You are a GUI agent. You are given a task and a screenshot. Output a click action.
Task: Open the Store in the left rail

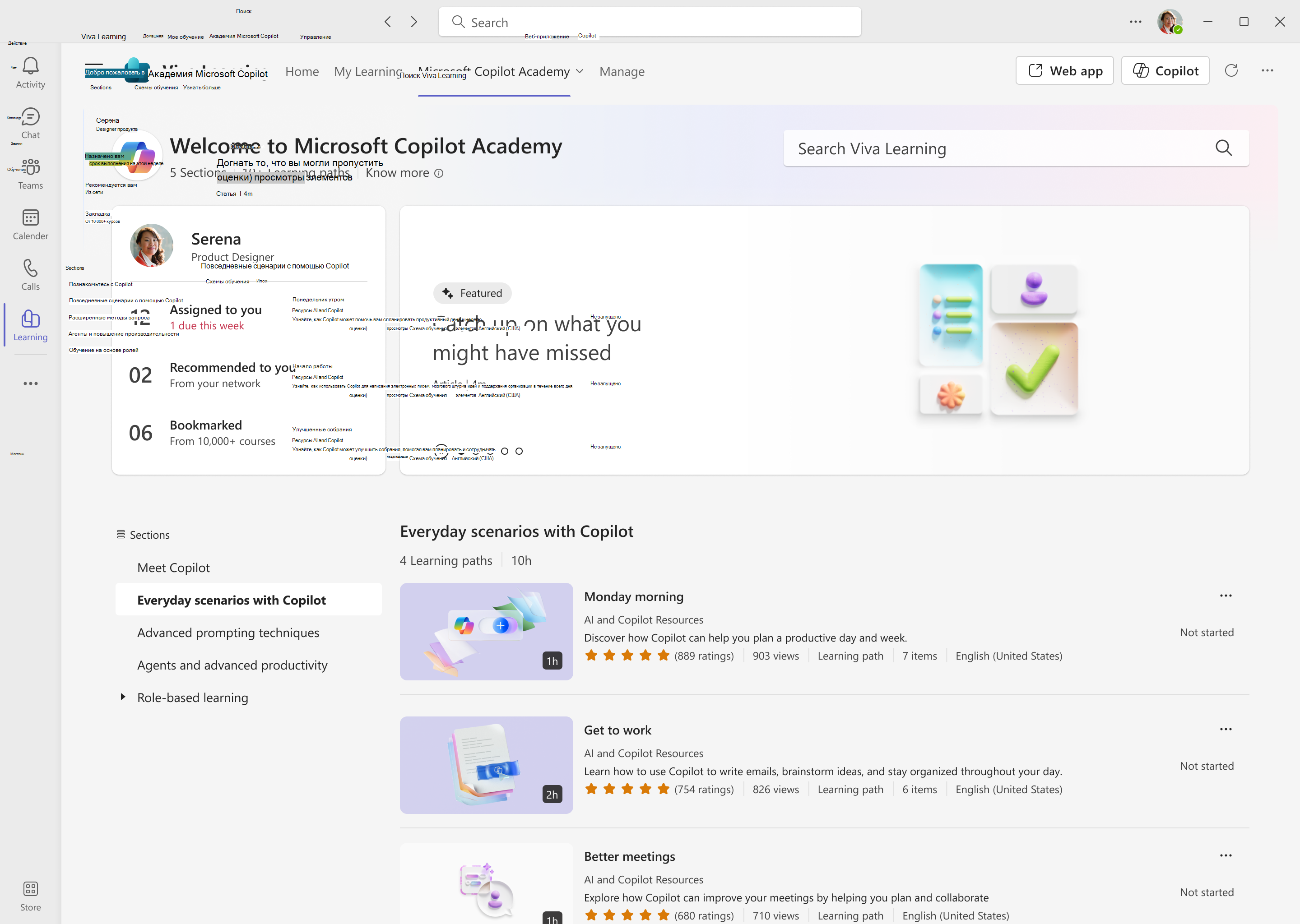click(x=30, y=896)
